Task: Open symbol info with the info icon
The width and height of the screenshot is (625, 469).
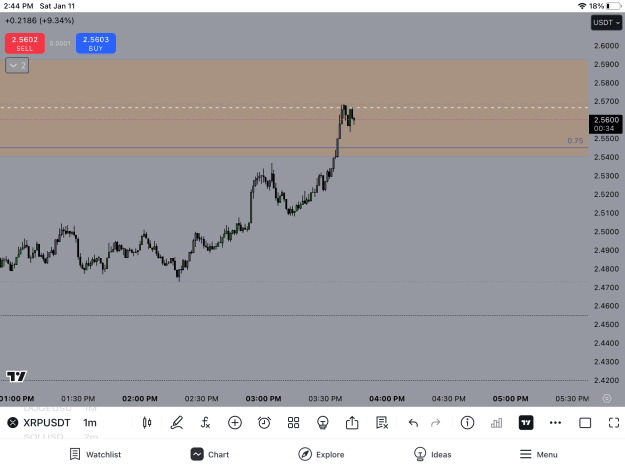Action: click(x=467, y=422)
